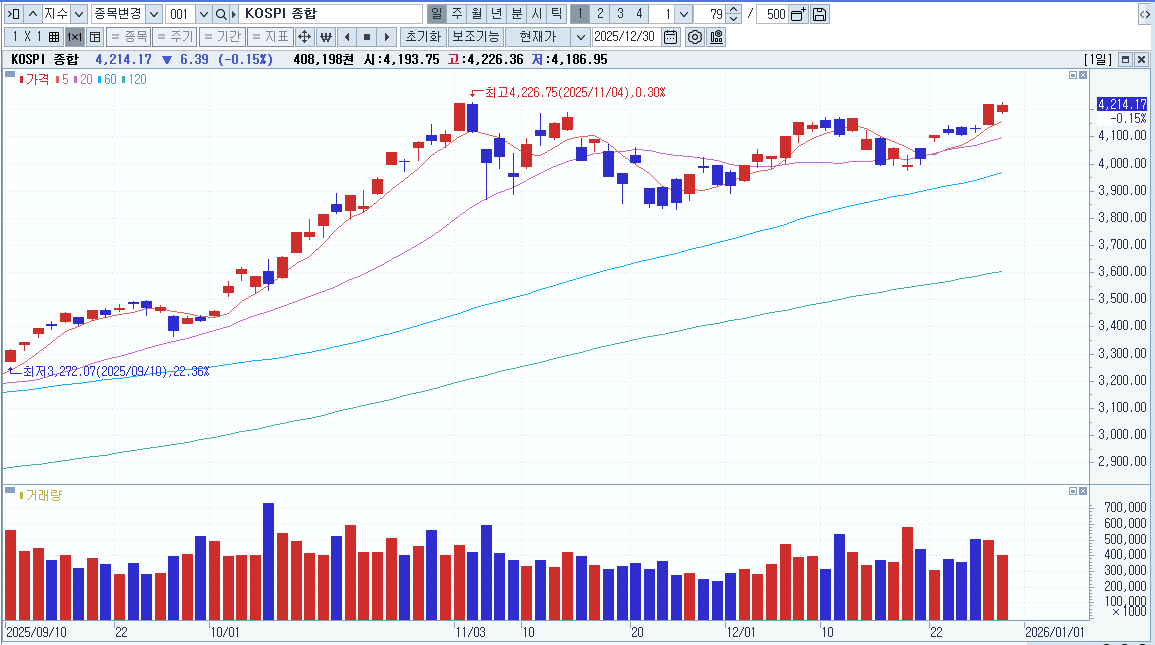The image size is (1155, 645).
Task: Click the 20-day moving average legend
Action: pyautogui.click(x=84, y=80)
